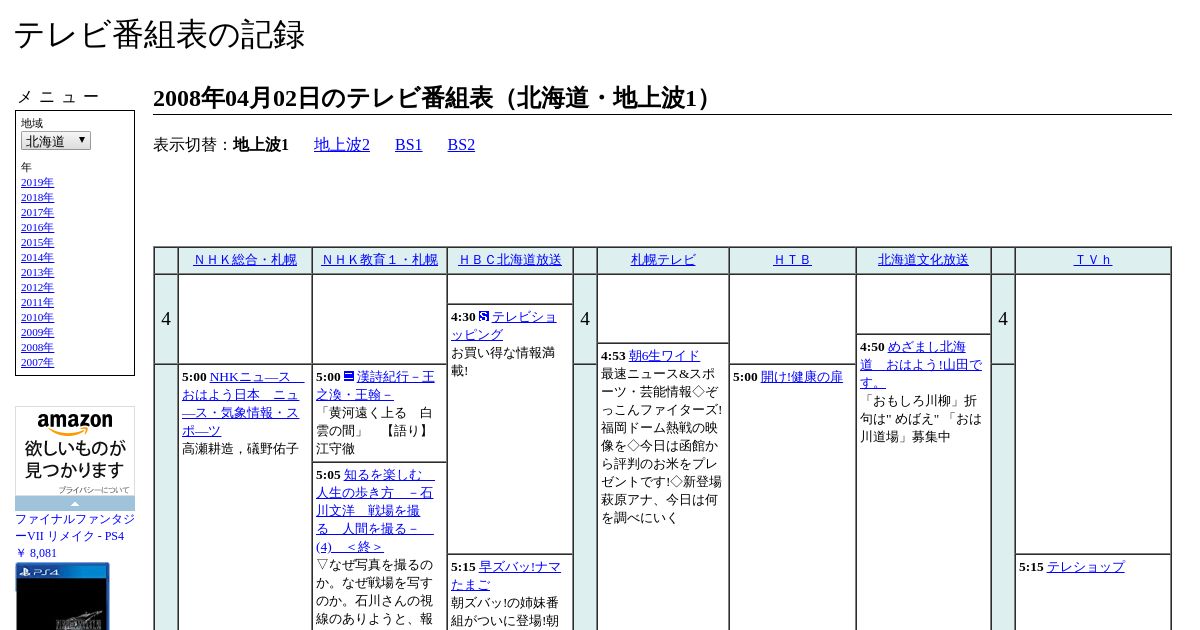Open the 4:53 朝6生ワイド program
1200x630 pixels.
664,356
